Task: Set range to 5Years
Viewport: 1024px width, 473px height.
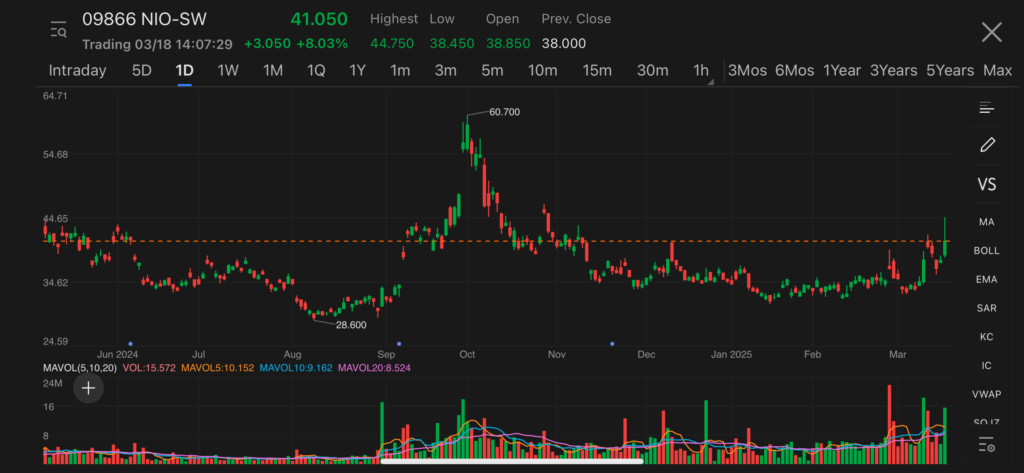Action: (x=950, y=71)
